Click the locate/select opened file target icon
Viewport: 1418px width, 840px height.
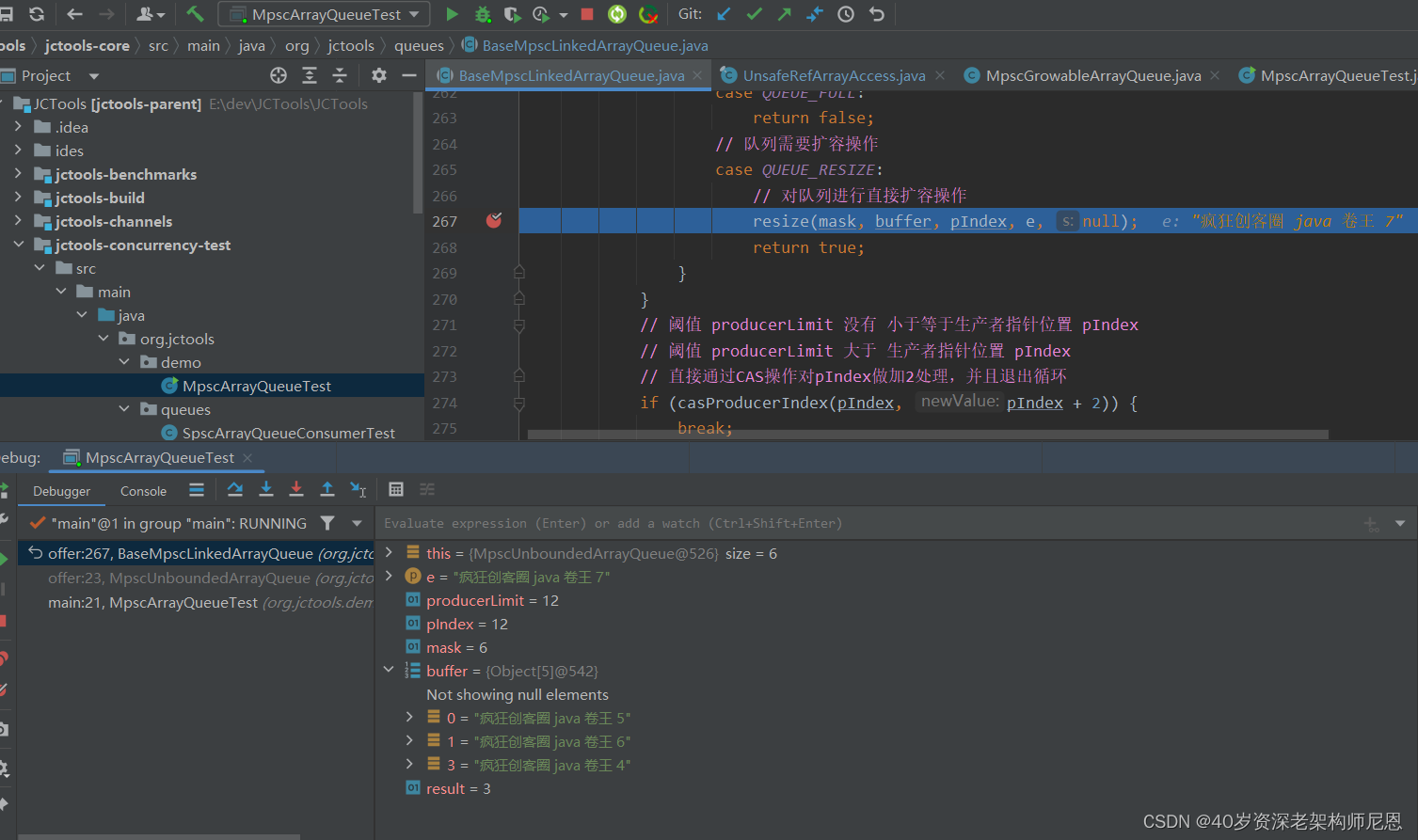coord(279,75)
